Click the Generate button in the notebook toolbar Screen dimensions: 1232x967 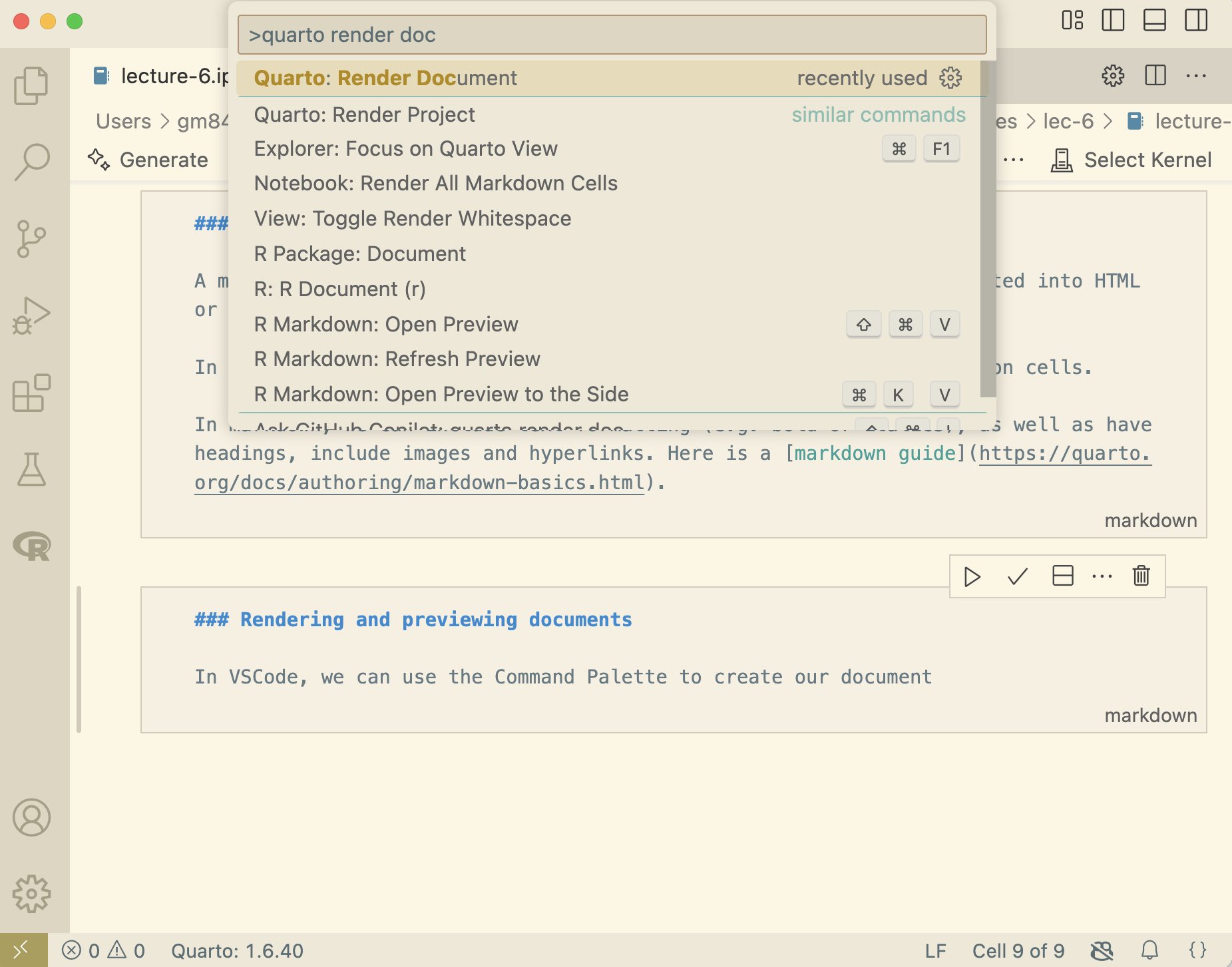coord(148,160)
